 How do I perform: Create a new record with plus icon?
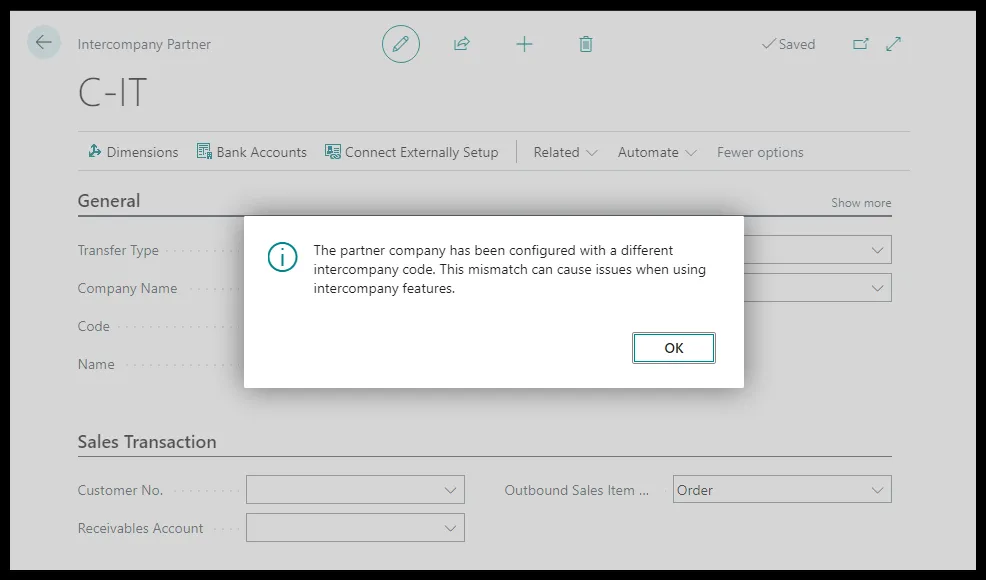[524, 44]
